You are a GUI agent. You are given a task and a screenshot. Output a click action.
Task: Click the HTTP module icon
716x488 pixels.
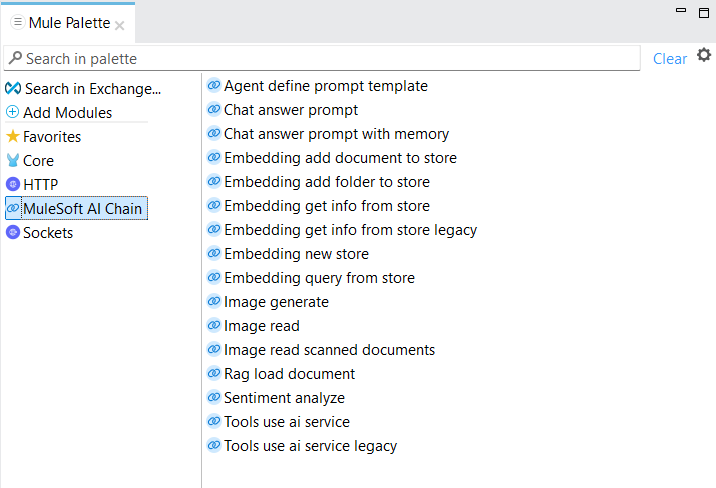pyautogui.click(x=13, y=184)
